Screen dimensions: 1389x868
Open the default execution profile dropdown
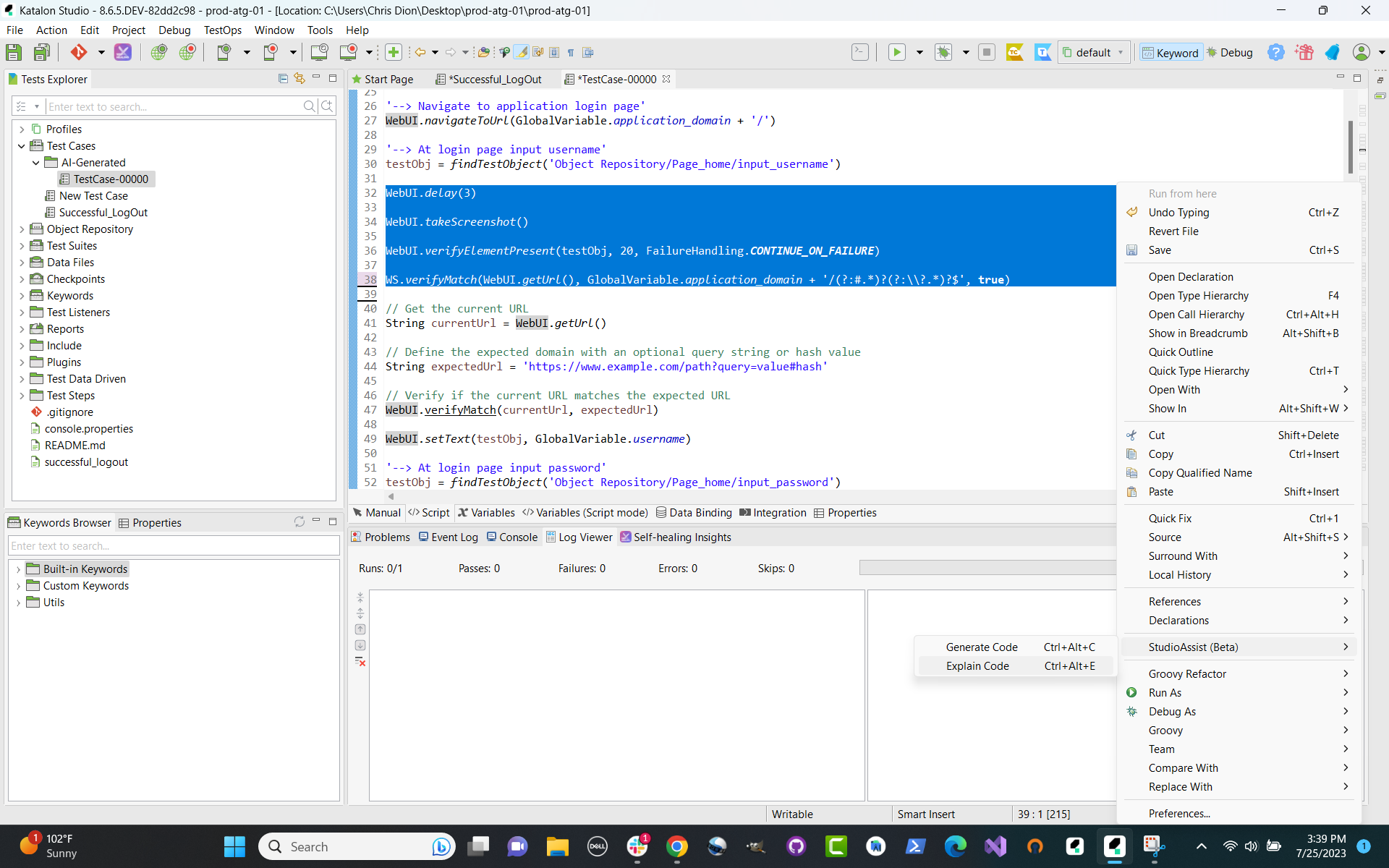click(1094, 52)
